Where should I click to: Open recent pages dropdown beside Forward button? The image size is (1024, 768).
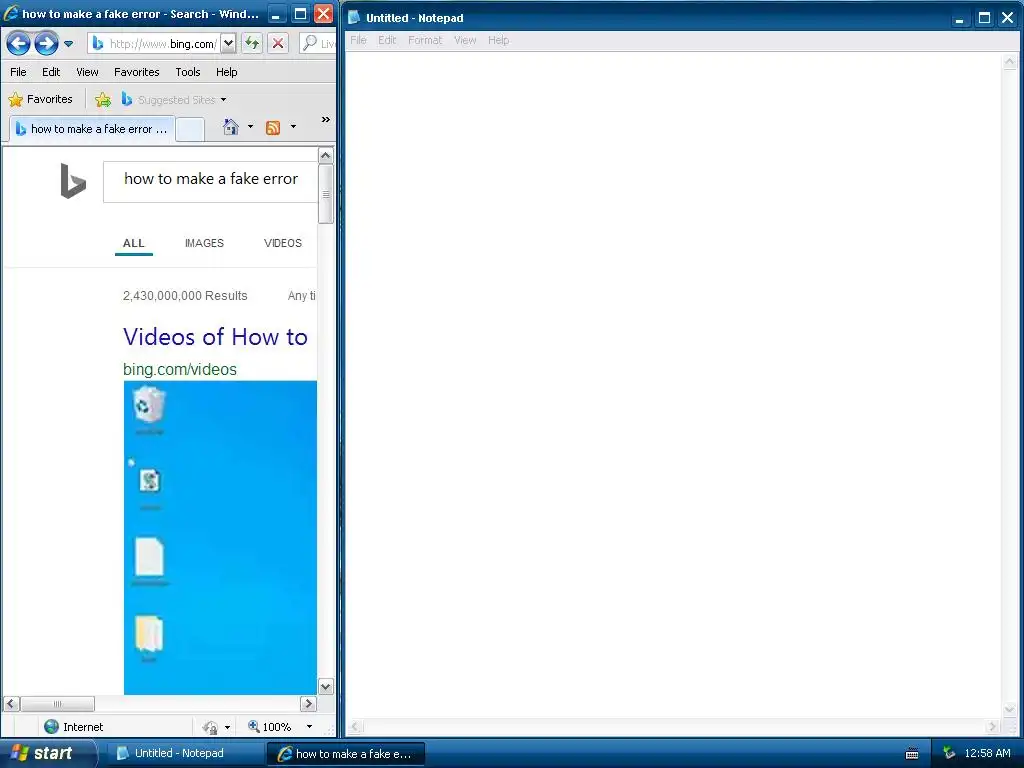[69, 44]
